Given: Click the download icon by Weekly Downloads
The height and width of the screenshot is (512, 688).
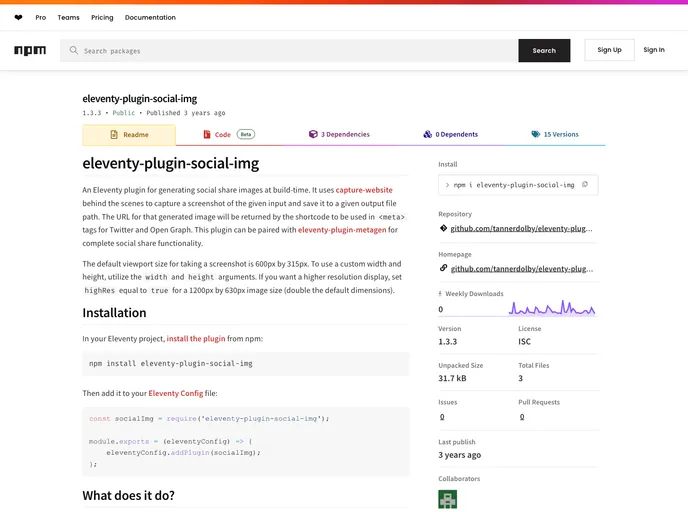Looking at the screenshot, I should click(440, 294).
